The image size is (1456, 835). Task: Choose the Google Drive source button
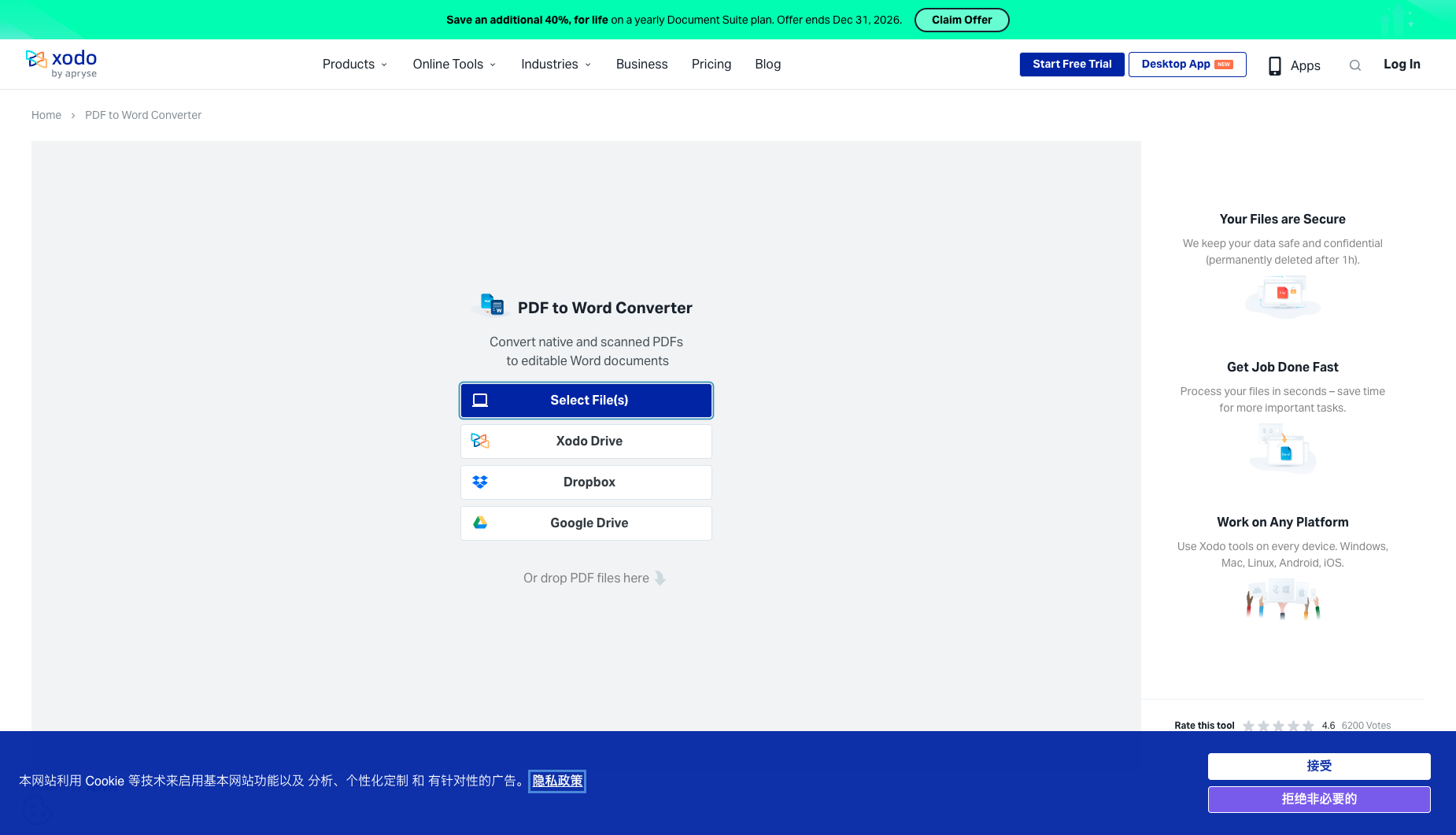pos(586,523)
